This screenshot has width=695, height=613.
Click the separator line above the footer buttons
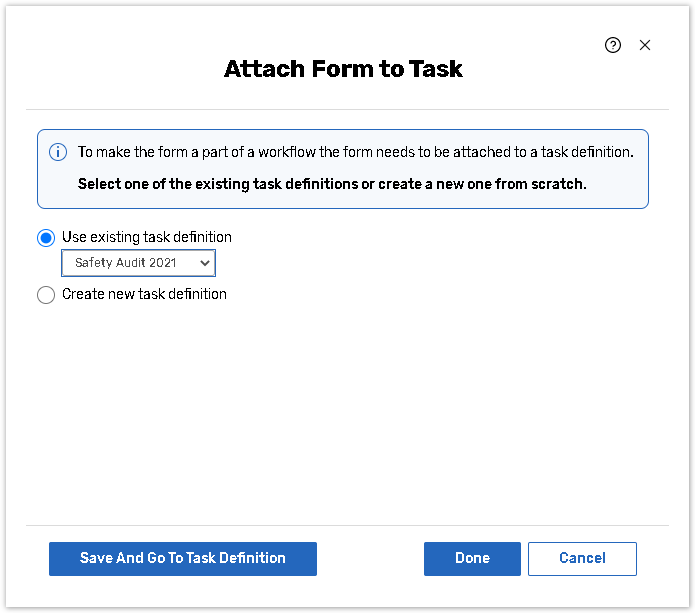347,525
